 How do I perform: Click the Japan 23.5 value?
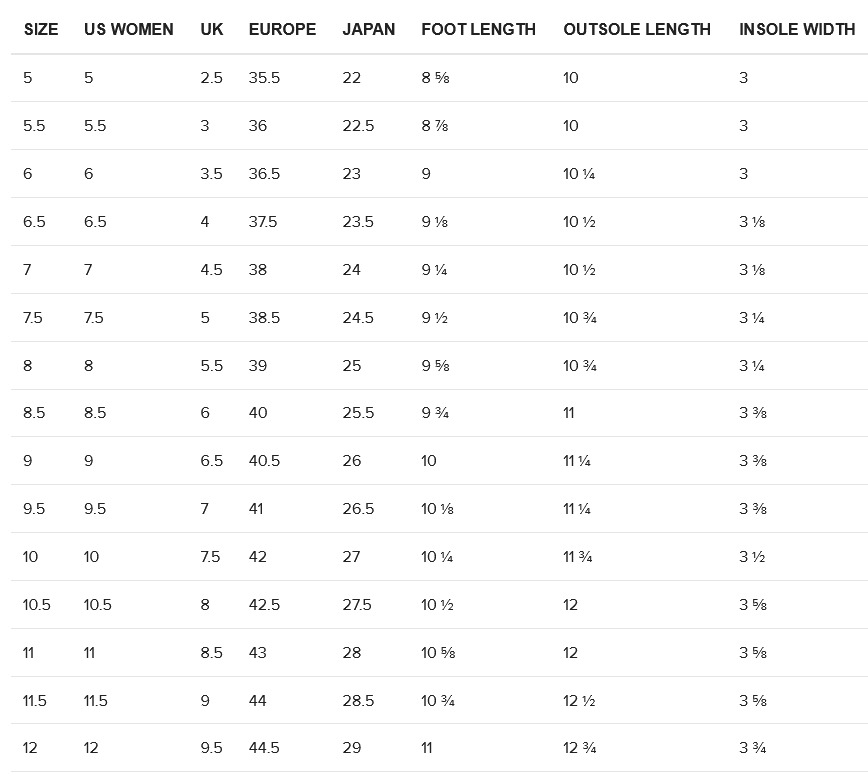pos(358,222)
